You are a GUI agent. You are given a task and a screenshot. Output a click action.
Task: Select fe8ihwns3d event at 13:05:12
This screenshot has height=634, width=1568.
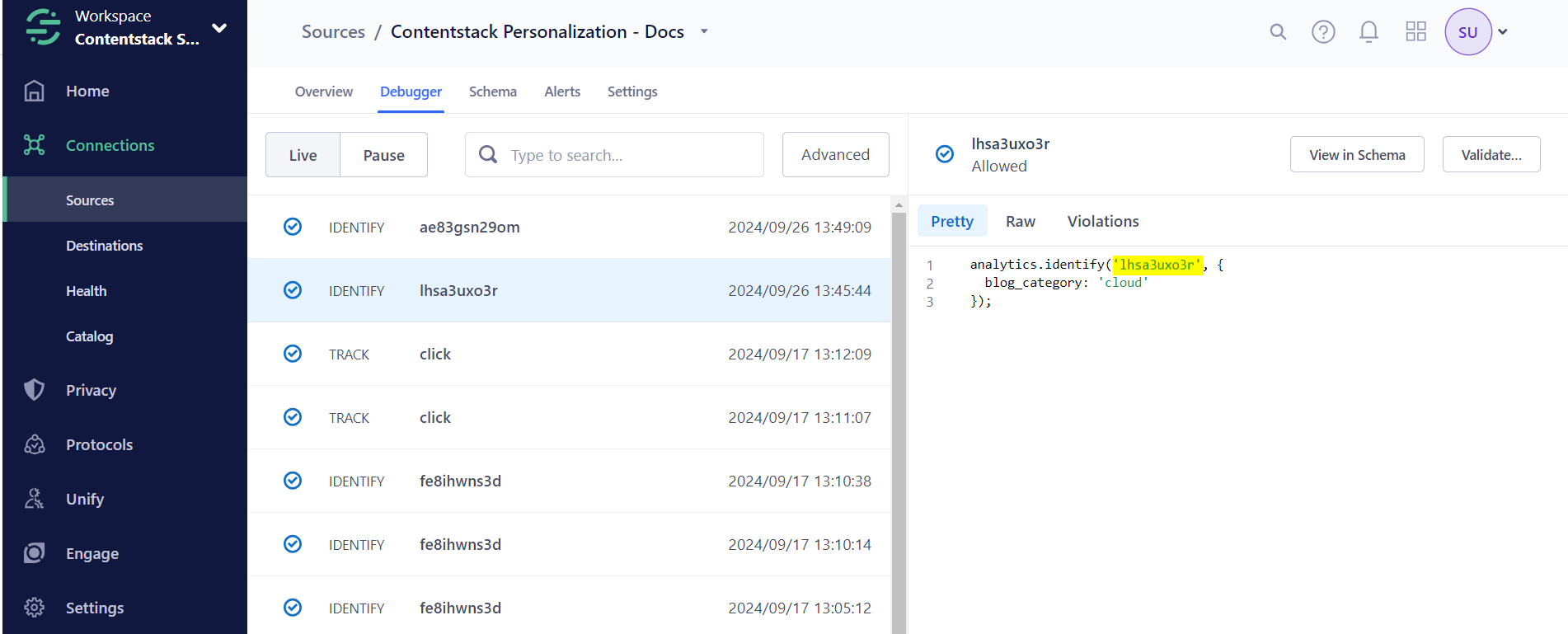(x=569, y=608)
